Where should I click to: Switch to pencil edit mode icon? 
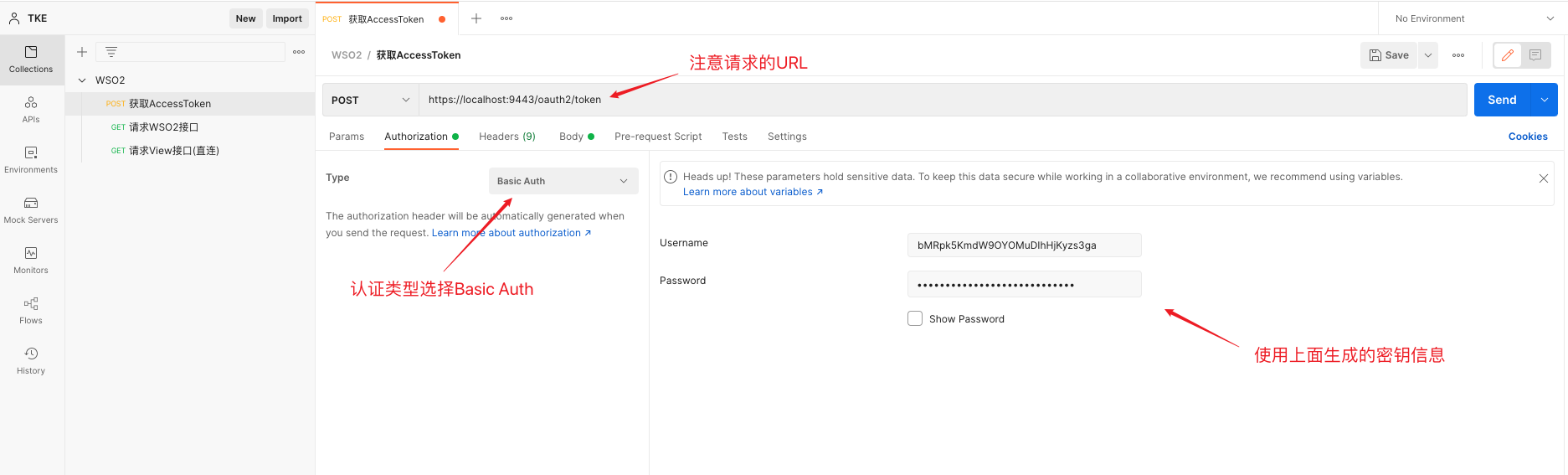1508,55
